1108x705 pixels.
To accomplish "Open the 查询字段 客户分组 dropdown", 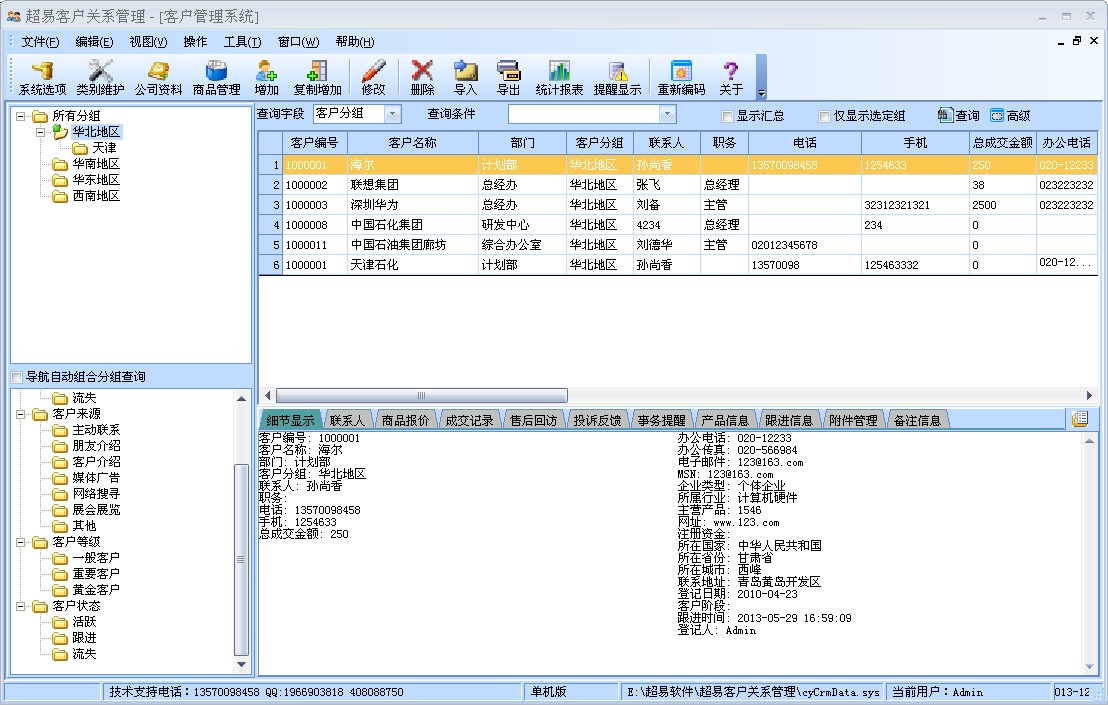I will 392,115.
